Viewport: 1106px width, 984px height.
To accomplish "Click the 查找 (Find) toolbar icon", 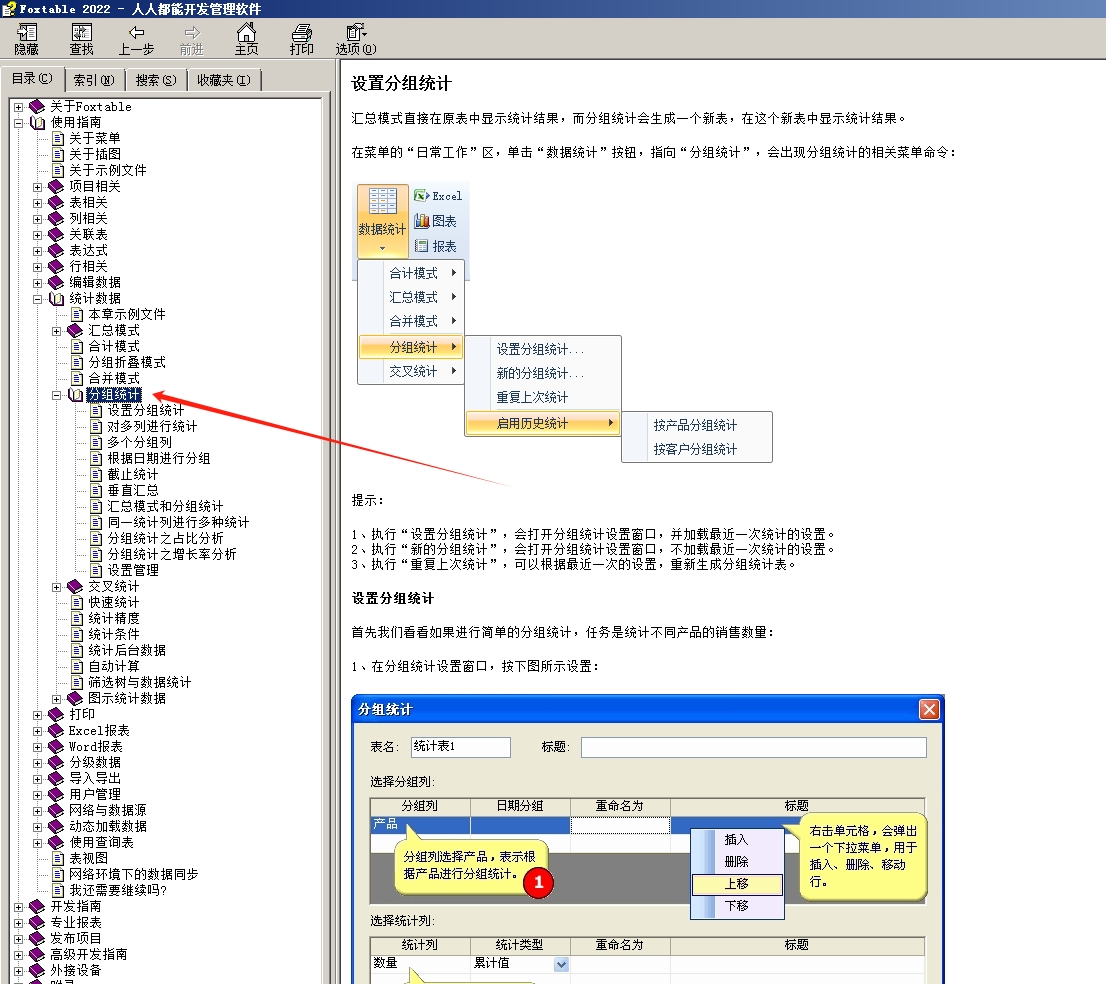I will point(81,34).
